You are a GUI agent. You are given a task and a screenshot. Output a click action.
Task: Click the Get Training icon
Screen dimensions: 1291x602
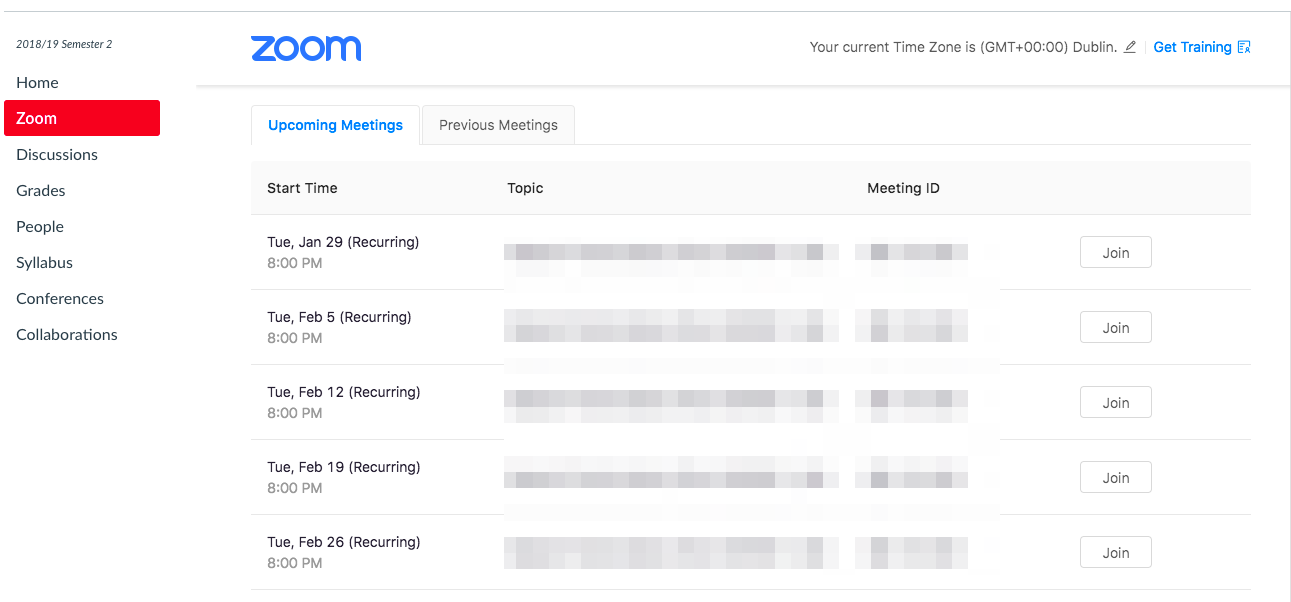(1244, 47)
